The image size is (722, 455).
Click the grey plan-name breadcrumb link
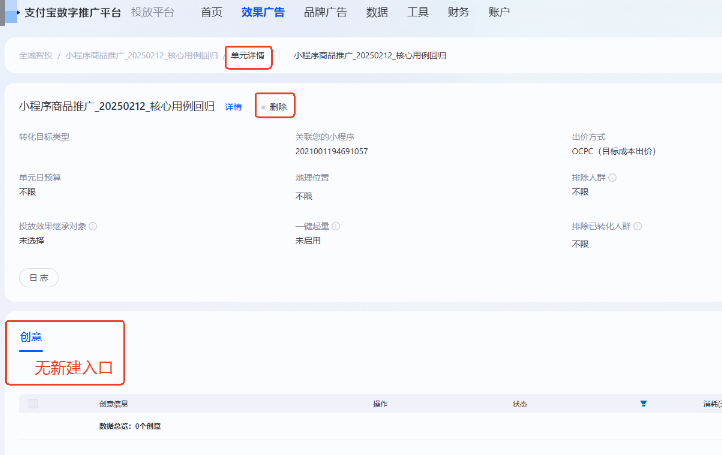141,56
